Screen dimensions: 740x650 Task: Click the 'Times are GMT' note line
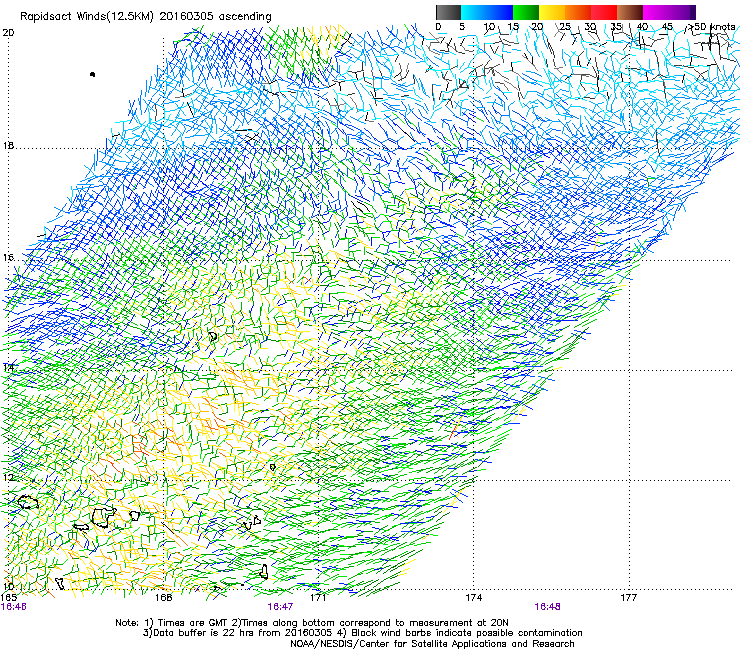tap(312, 623)
